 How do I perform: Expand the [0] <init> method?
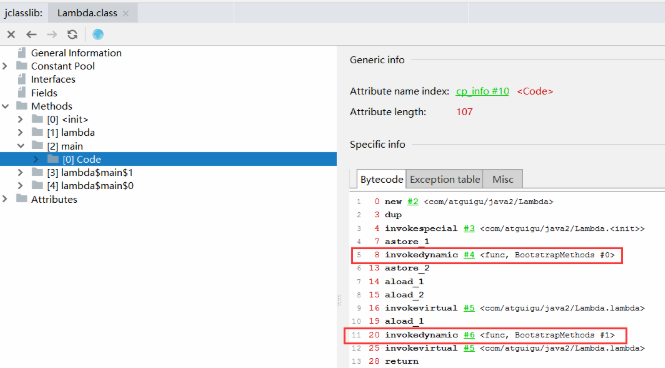20,120
